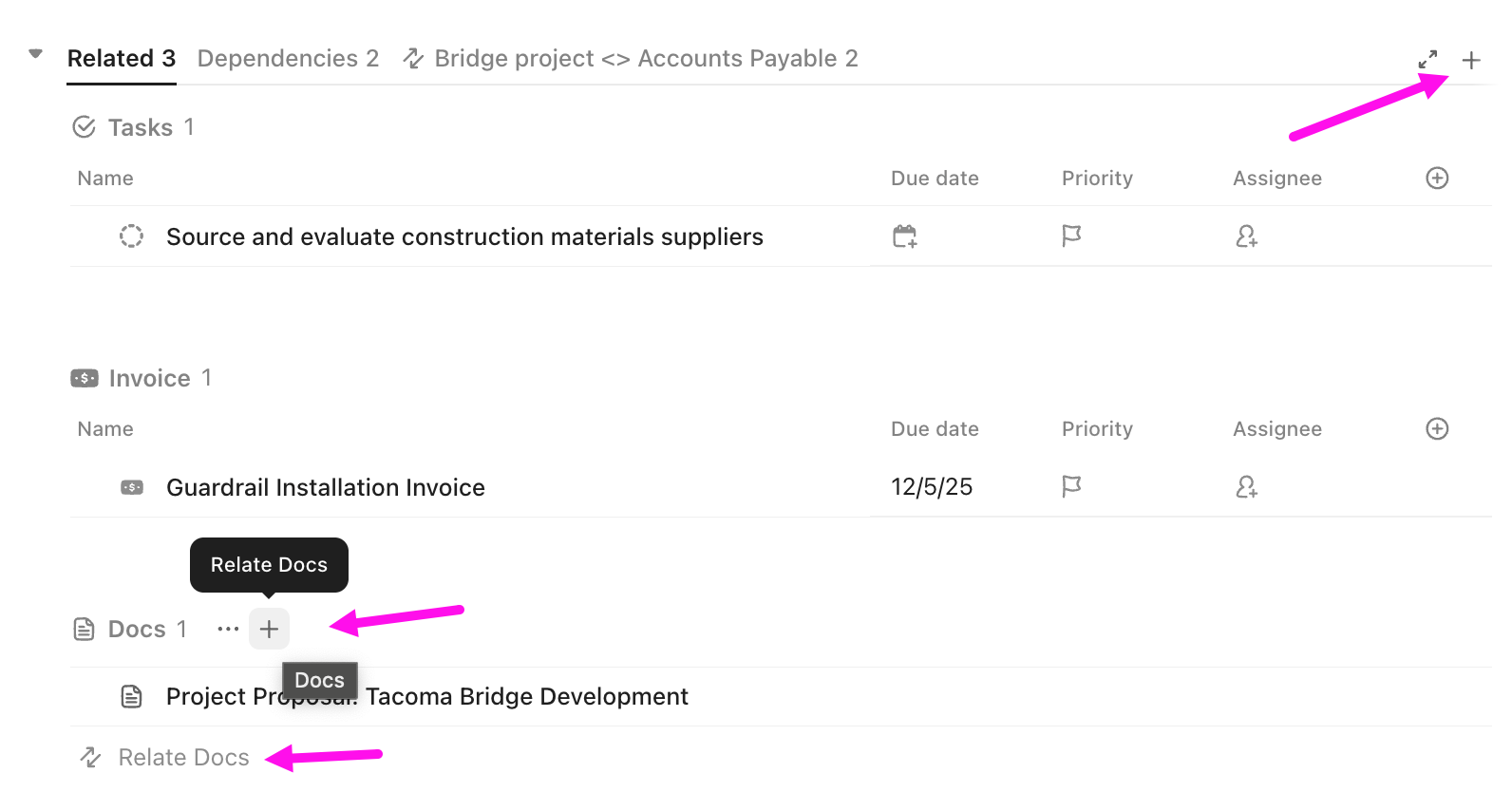The image size is (1512, 792).
Task: Click the invoice due date 12/5/25
Action: pyautogui.click(x=932, y=486)
